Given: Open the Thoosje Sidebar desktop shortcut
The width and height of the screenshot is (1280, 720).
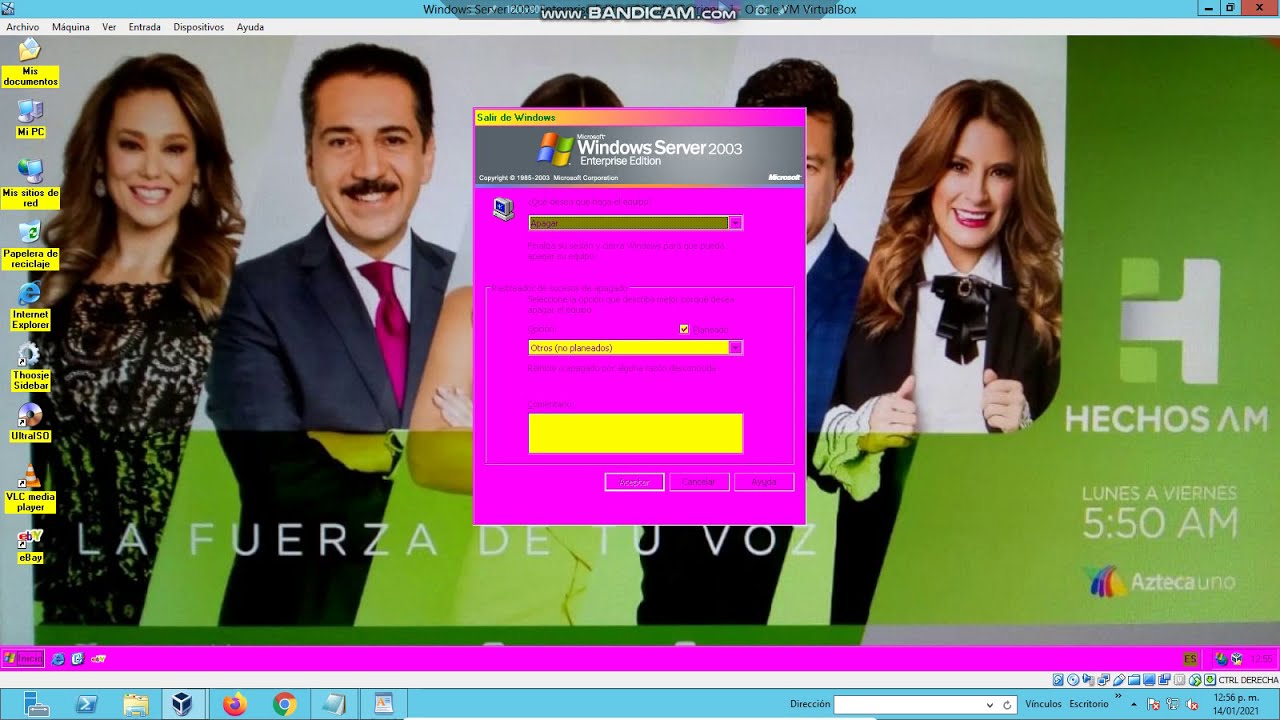Looking at the screenshot, I should pyautogui.click(x=30, y=366).
